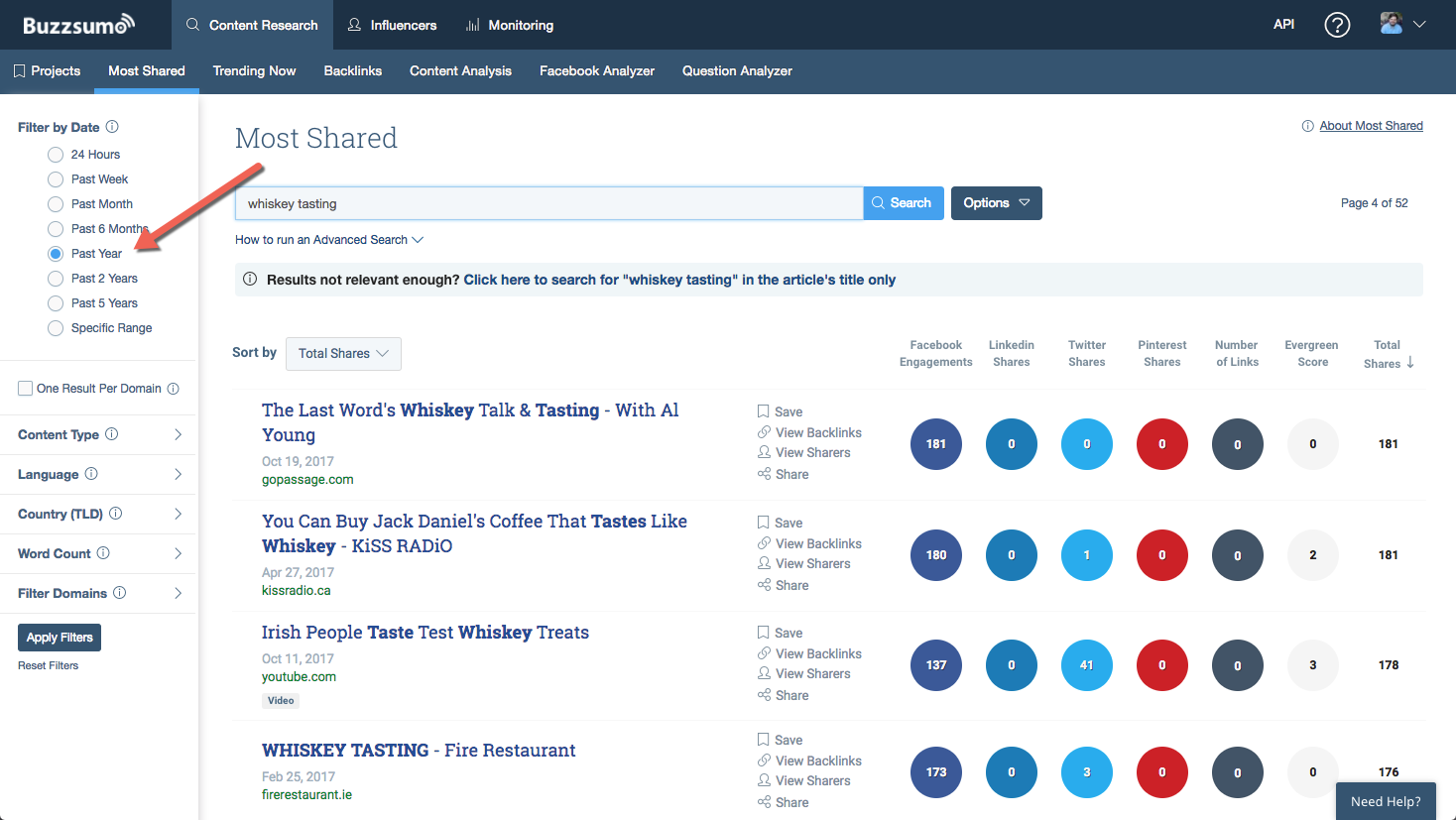
Task: Search whiskey tasting in article's title only
Action: point(679,280)
